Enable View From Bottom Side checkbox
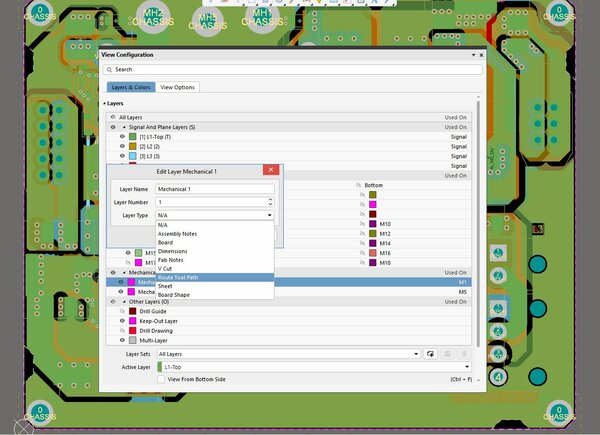Viewport: 600px width, 435px height. [x=161, y=379]
